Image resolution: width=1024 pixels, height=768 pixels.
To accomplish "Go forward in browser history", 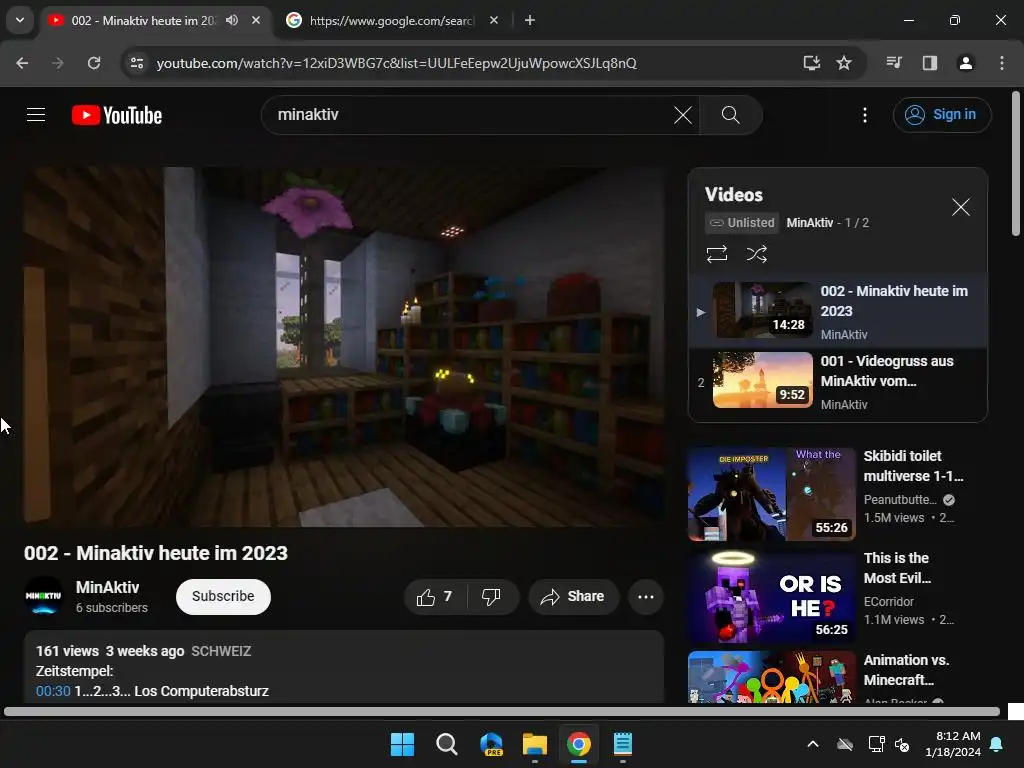I will pos(57,63).
